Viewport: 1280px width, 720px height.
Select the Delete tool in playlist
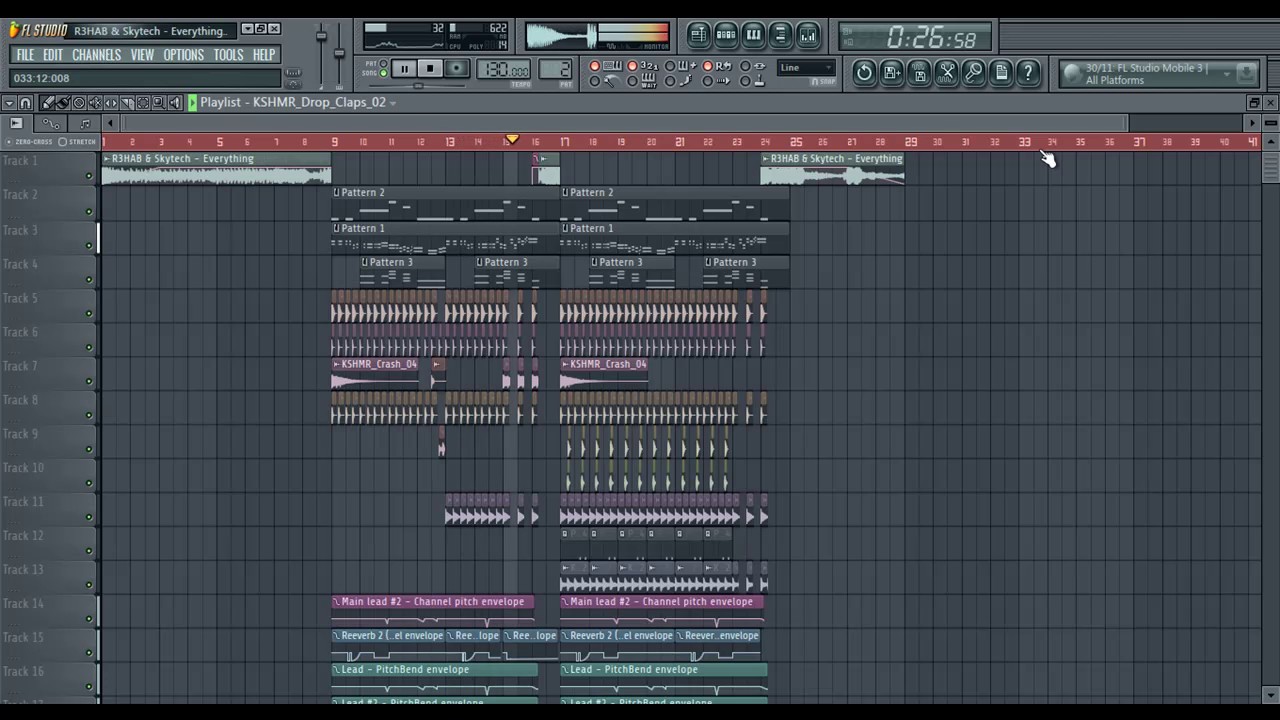pyautogui.click(x=79, y=103)
